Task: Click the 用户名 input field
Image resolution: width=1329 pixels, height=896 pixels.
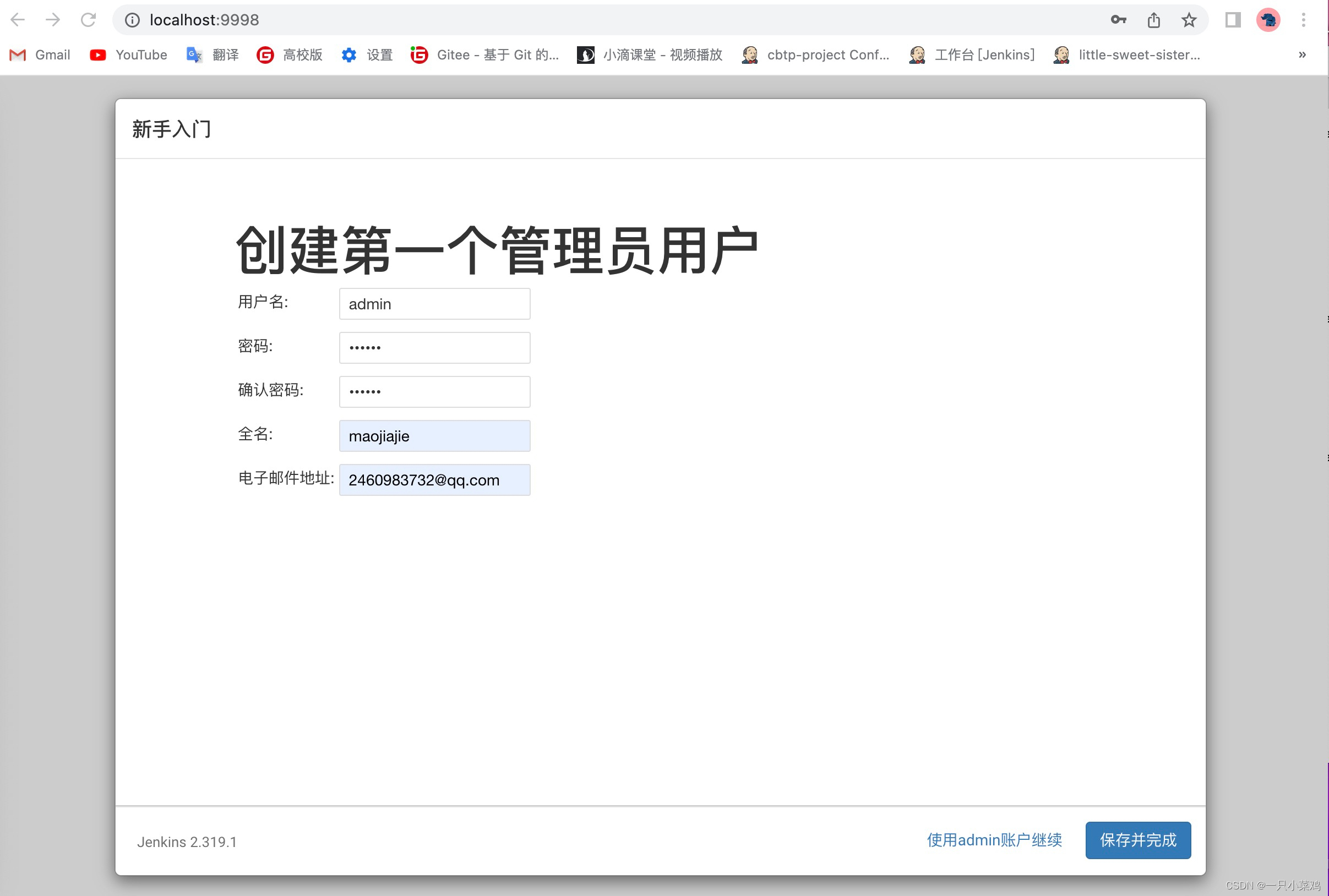Action: tap(434, 304)
